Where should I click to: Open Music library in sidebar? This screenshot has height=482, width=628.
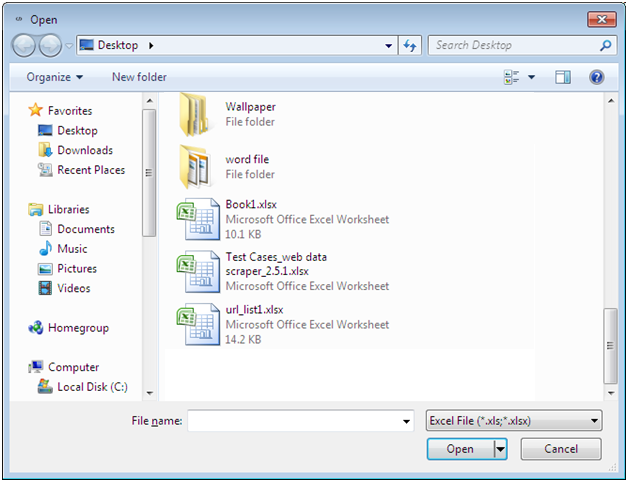[72, 249]
